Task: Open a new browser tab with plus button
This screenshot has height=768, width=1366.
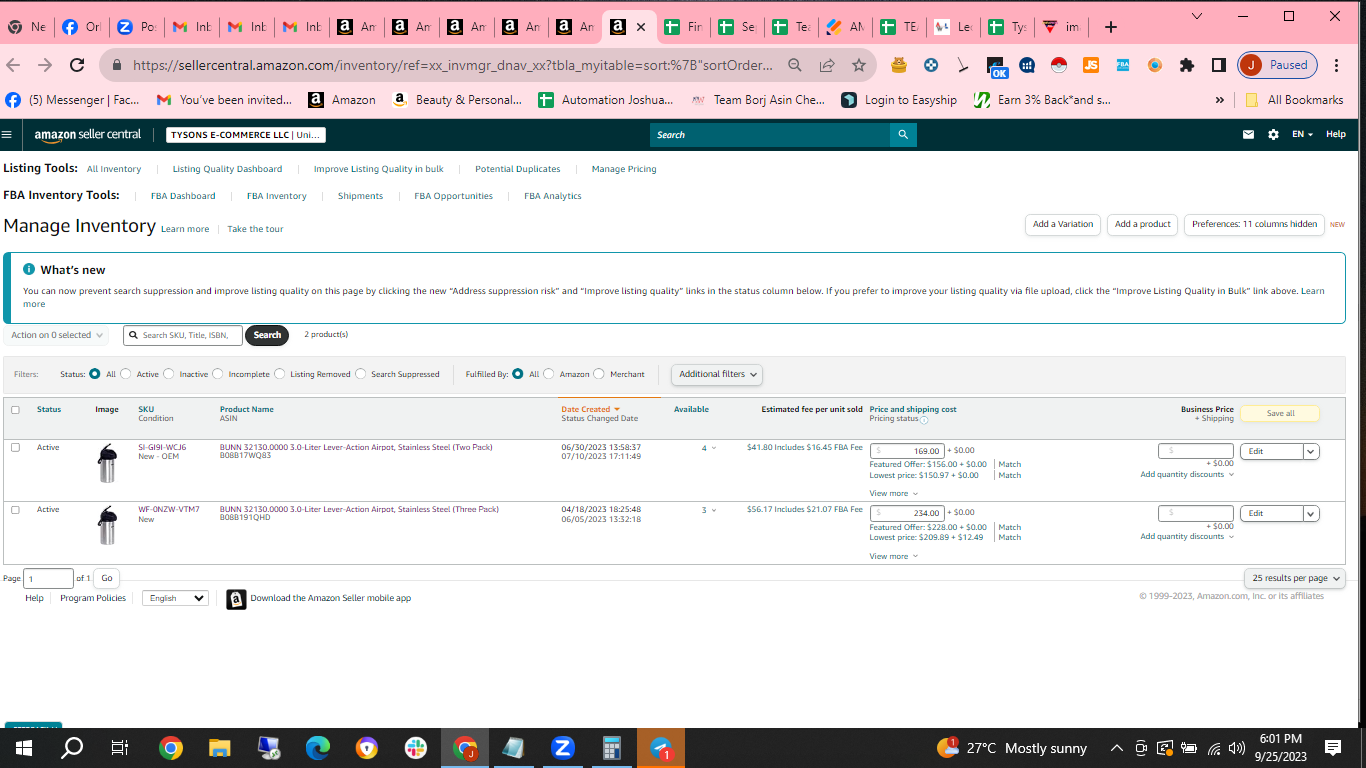Action: (1111, 27)
